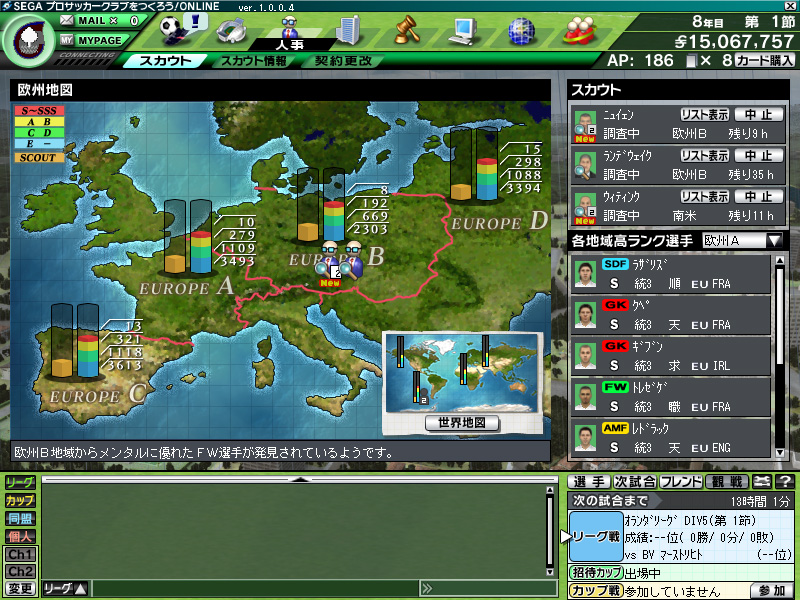The image size is (800, 600).
Task: Click the A B legend swatch
Action: pos(39,122)
